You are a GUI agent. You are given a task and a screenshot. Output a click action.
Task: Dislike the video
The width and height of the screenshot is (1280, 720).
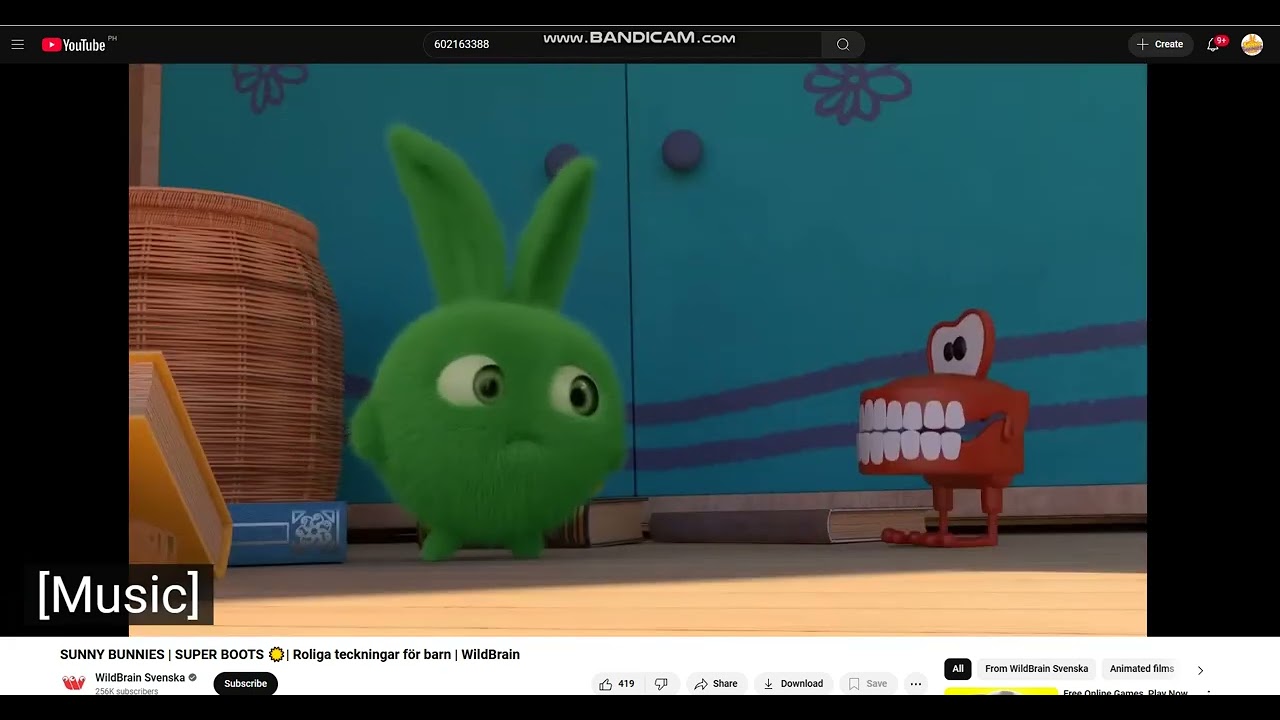[x=661, y=684]
